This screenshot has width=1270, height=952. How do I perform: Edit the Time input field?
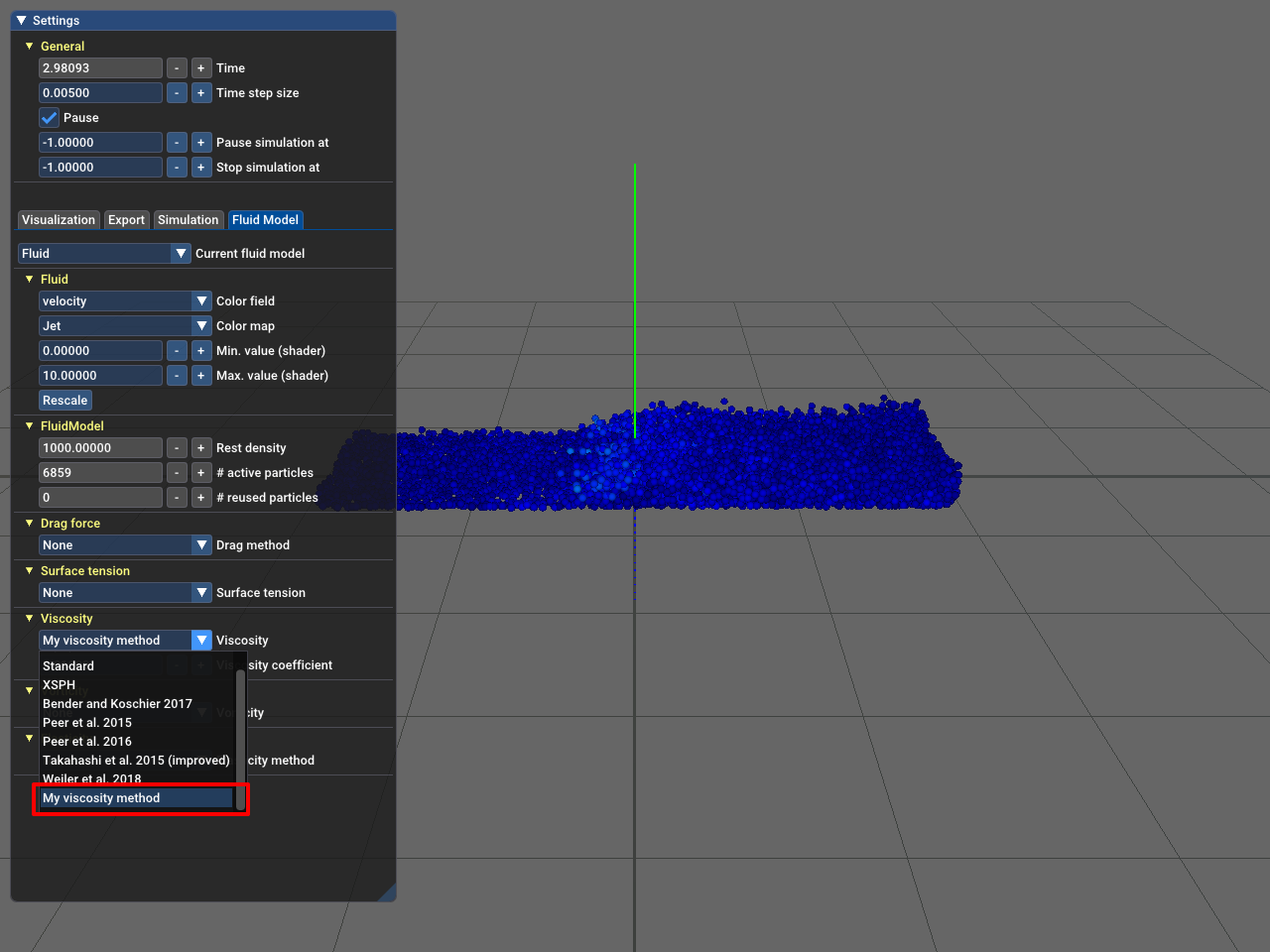[100, 68]
